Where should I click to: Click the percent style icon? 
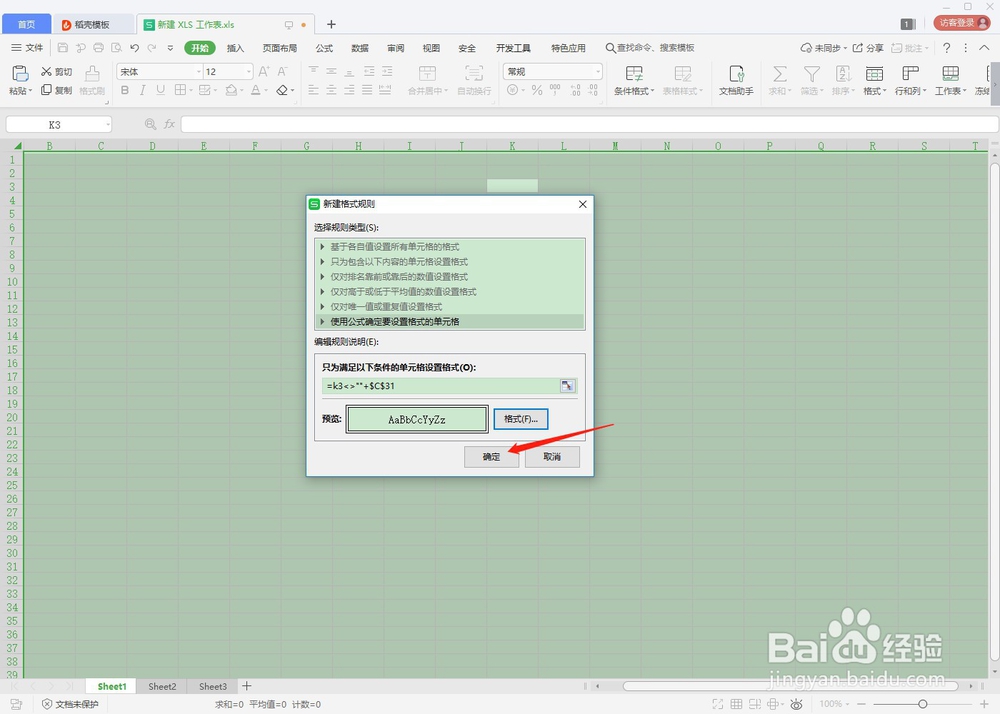tap(537, 91)
